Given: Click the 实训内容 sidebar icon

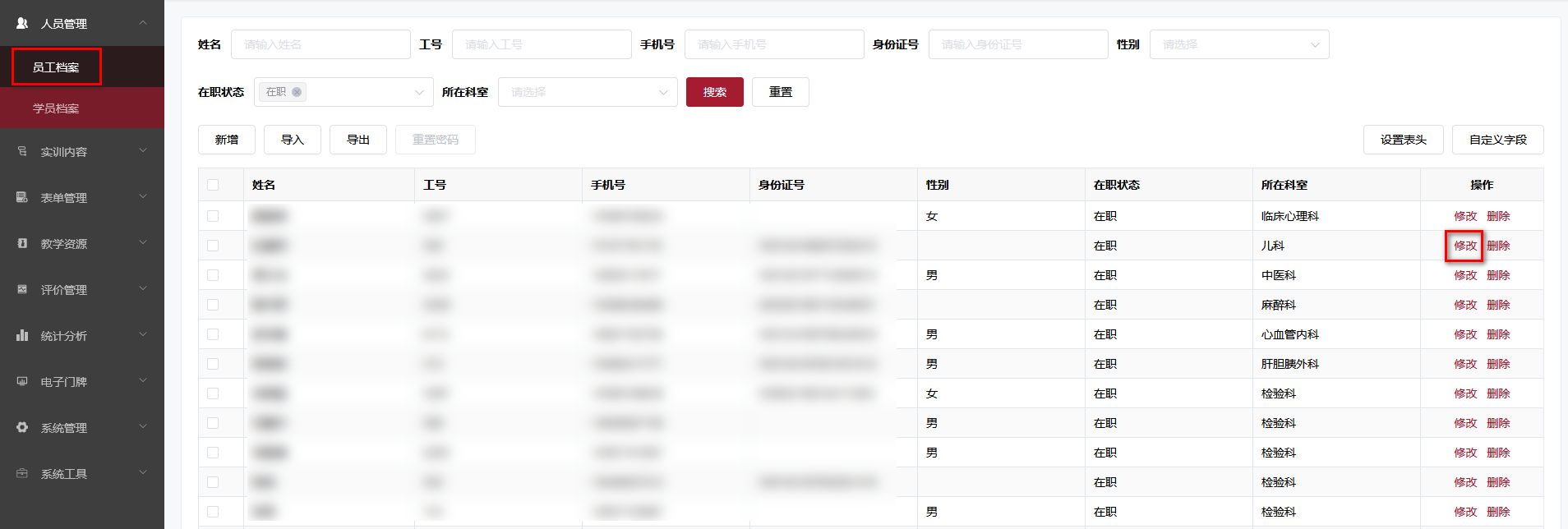Looking at the screenshot, I should 22,151.
